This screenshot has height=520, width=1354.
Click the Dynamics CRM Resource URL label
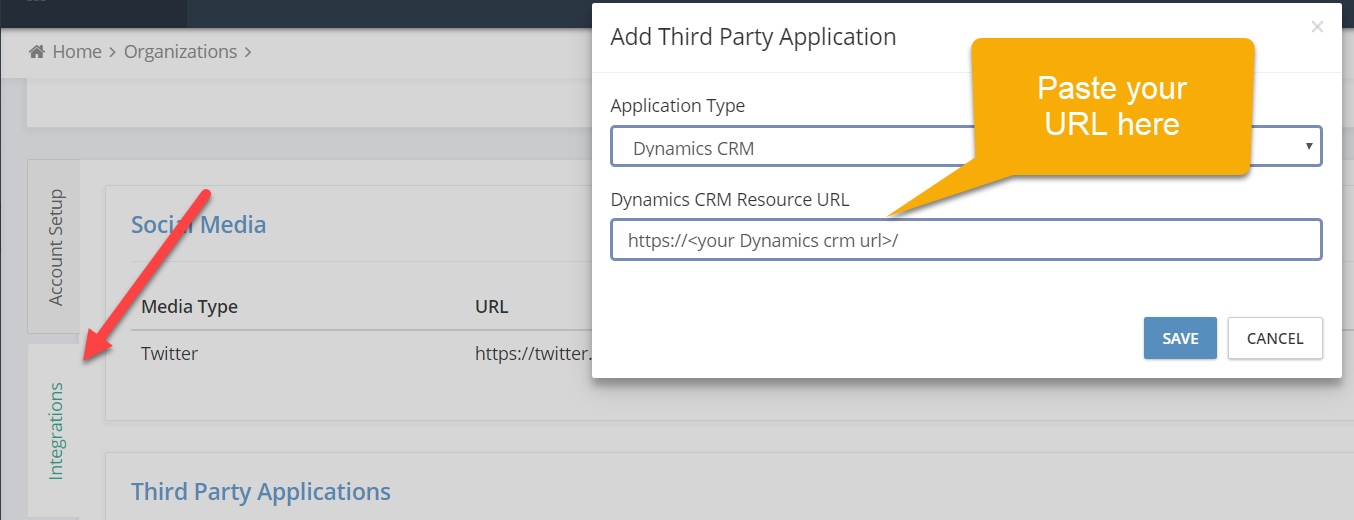[x=730, y=199]
